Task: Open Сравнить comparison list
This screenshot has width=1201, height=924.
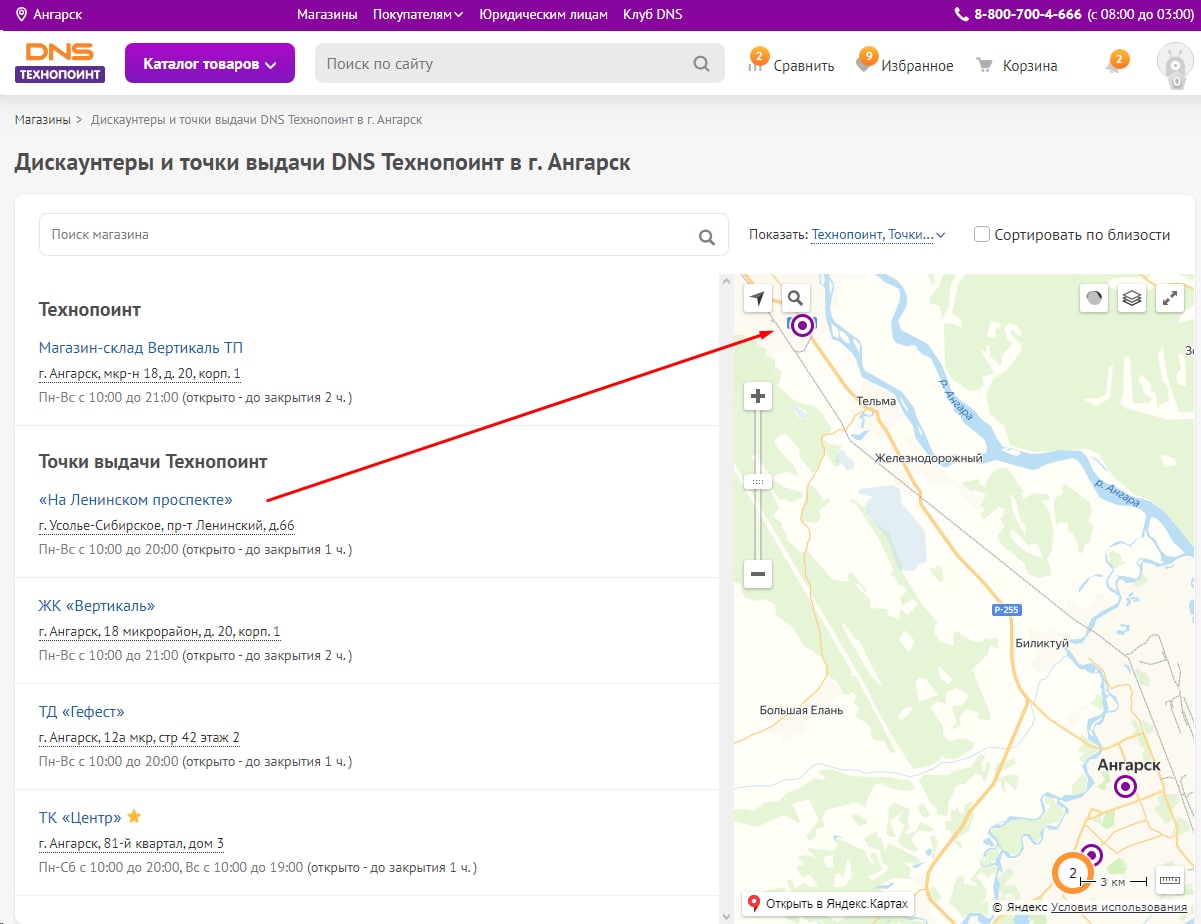Action: [791, 64]
